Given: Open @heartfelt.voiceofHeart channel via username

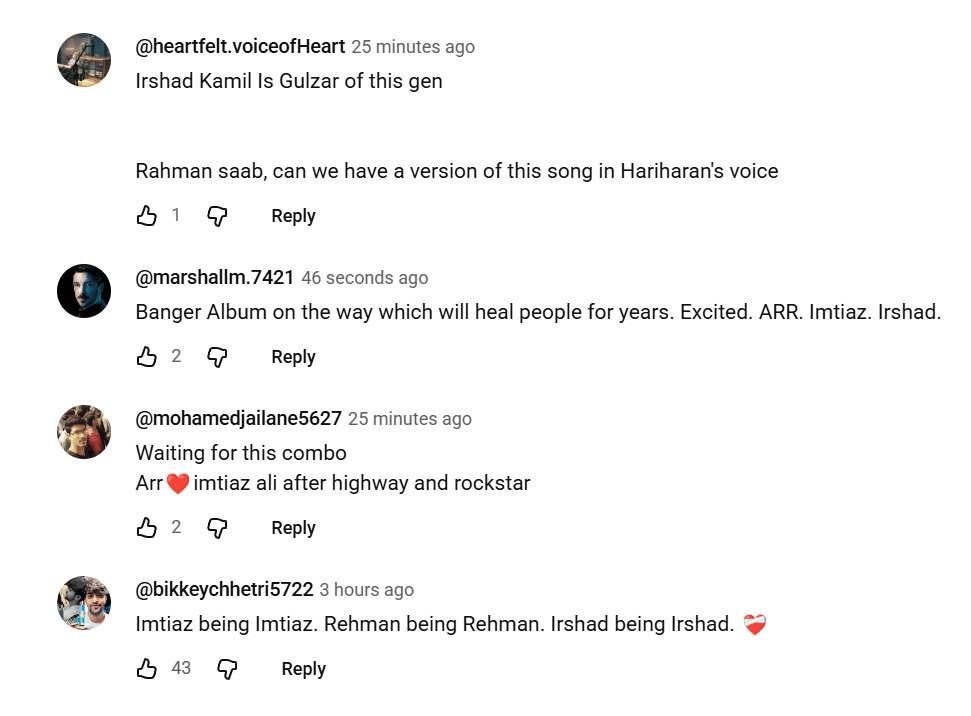Looking at the screenshot, I should [240, 47].
